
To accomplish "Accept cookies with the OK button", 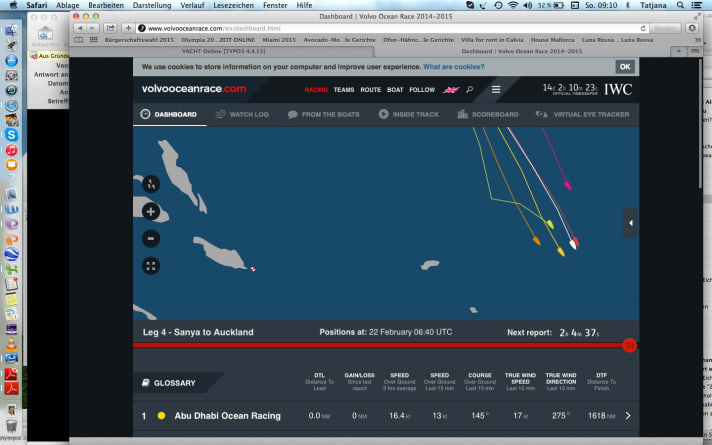I will (625, 67).
